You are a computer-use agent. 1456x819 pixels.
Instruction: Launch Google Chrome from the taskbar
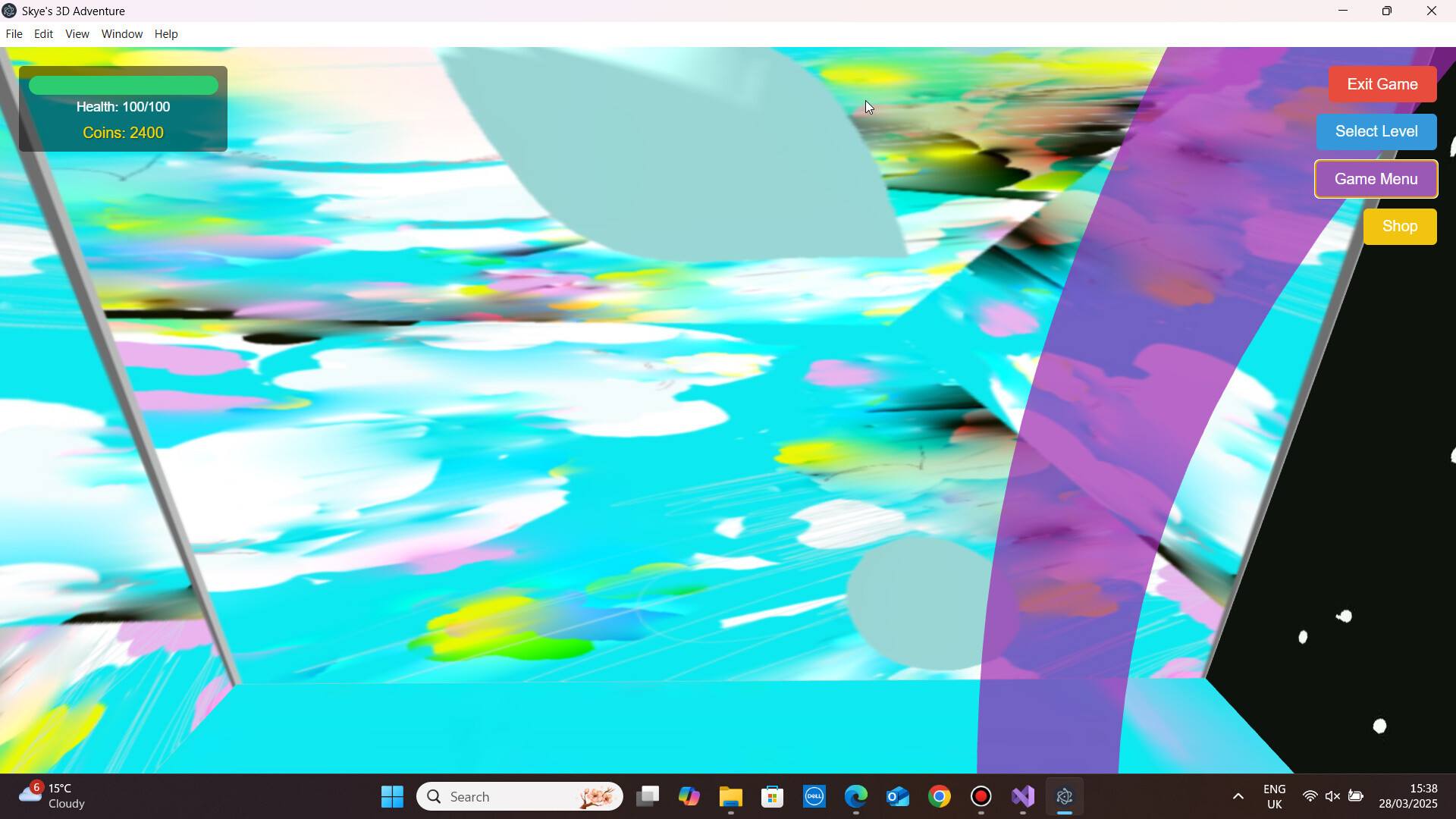tap(939, 796)
